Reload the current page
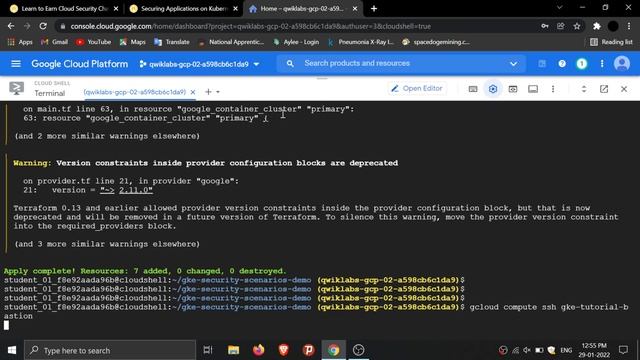 tap(43, 26)
